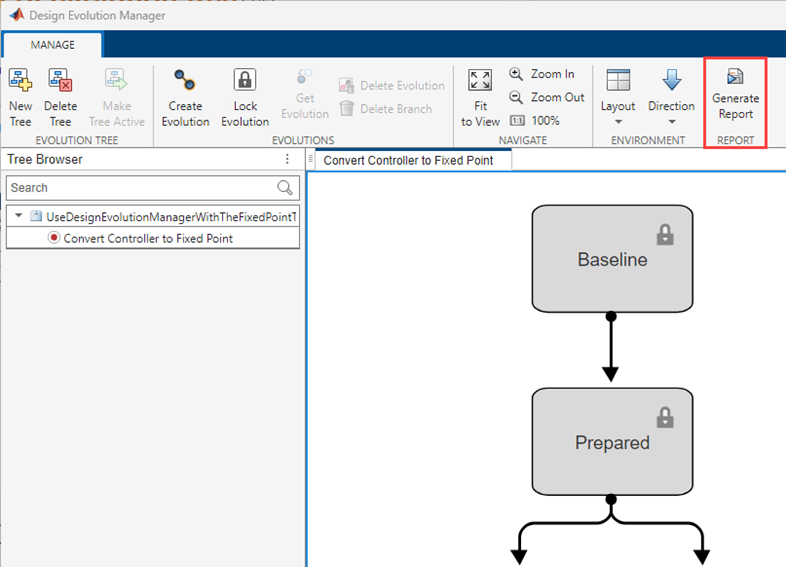Click the connector dot below Prepared node
This screenshot has height=567, width=786.
click(611, 499)
